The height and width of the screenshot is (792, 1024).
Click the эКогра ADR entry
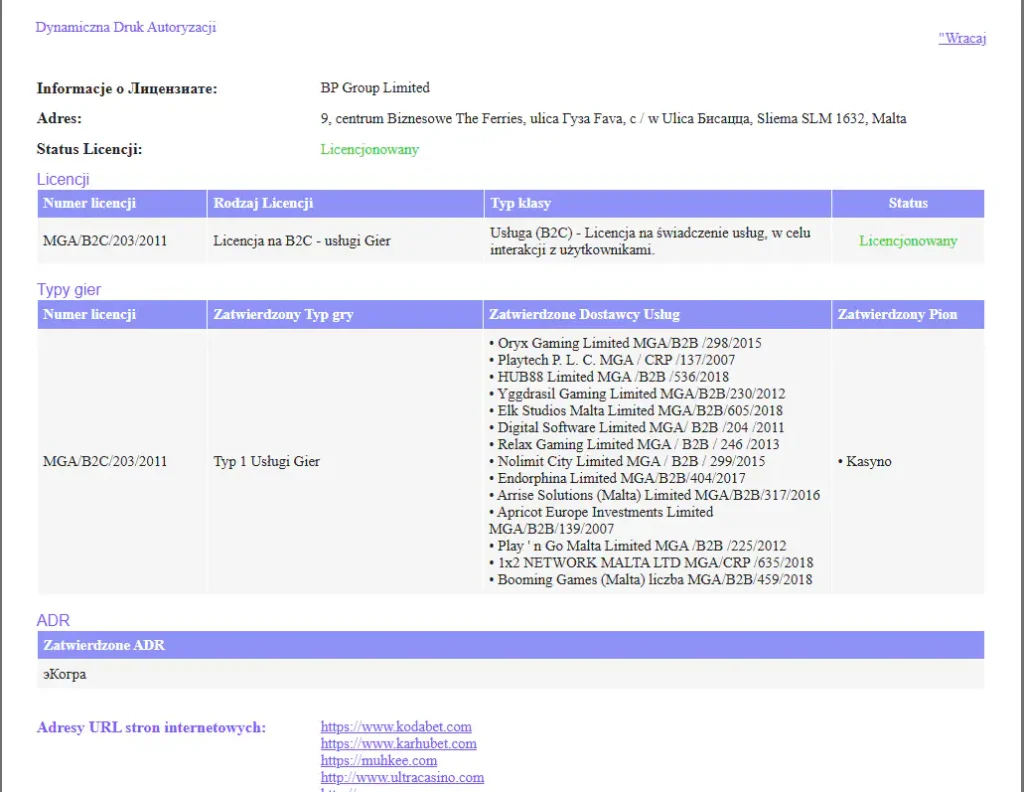[x=65, y=674]
